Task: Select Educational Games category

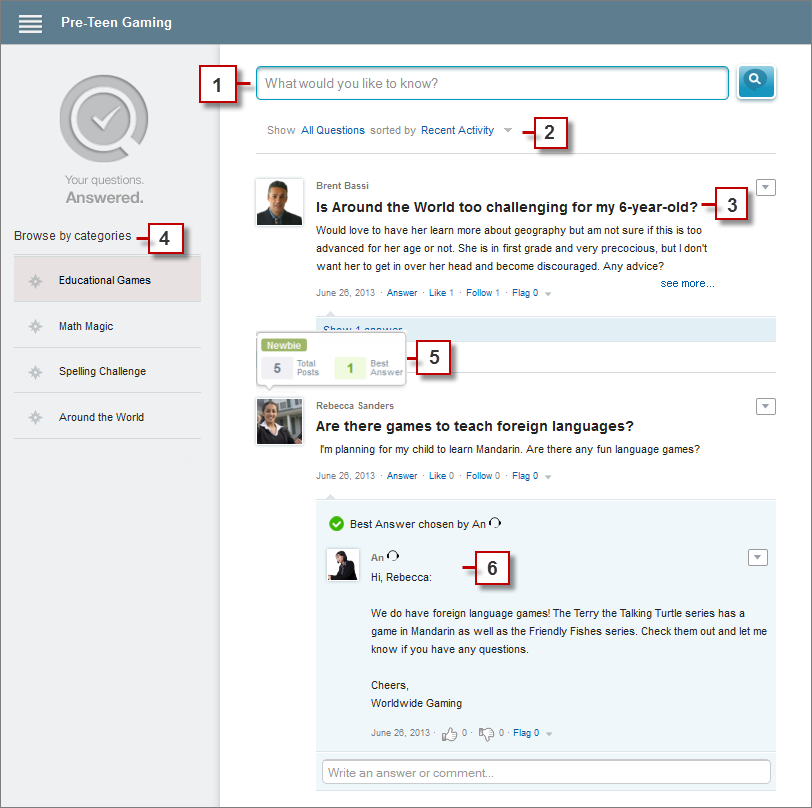Action: coord(107,280)
